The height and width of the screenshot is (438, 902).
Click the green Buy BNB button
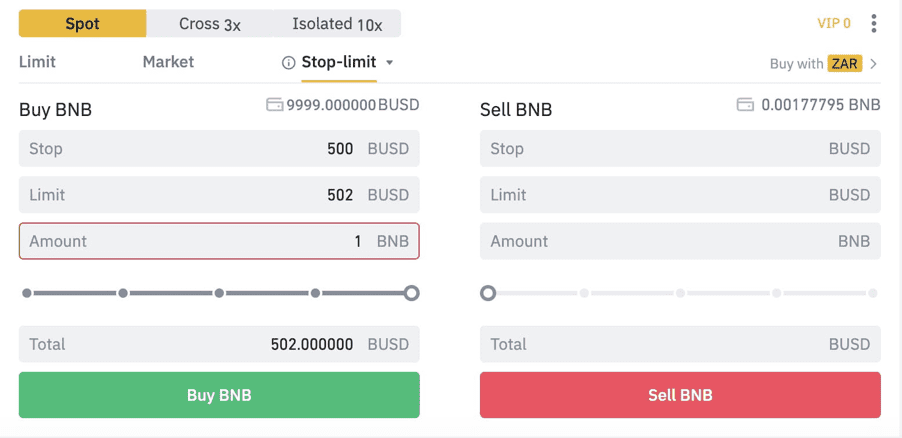coord(219,395)
